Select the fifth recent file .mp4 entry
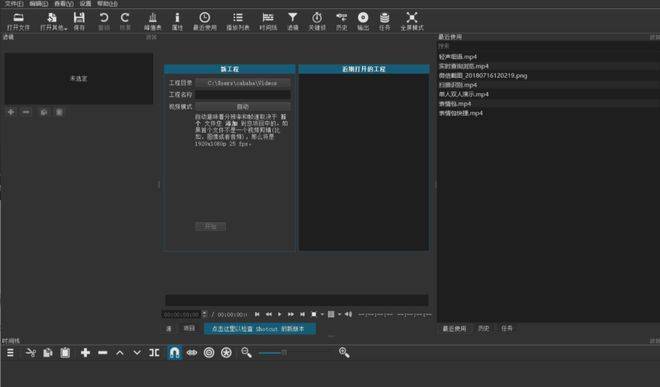The image size is (660, 387). click(x=464, y=94)
